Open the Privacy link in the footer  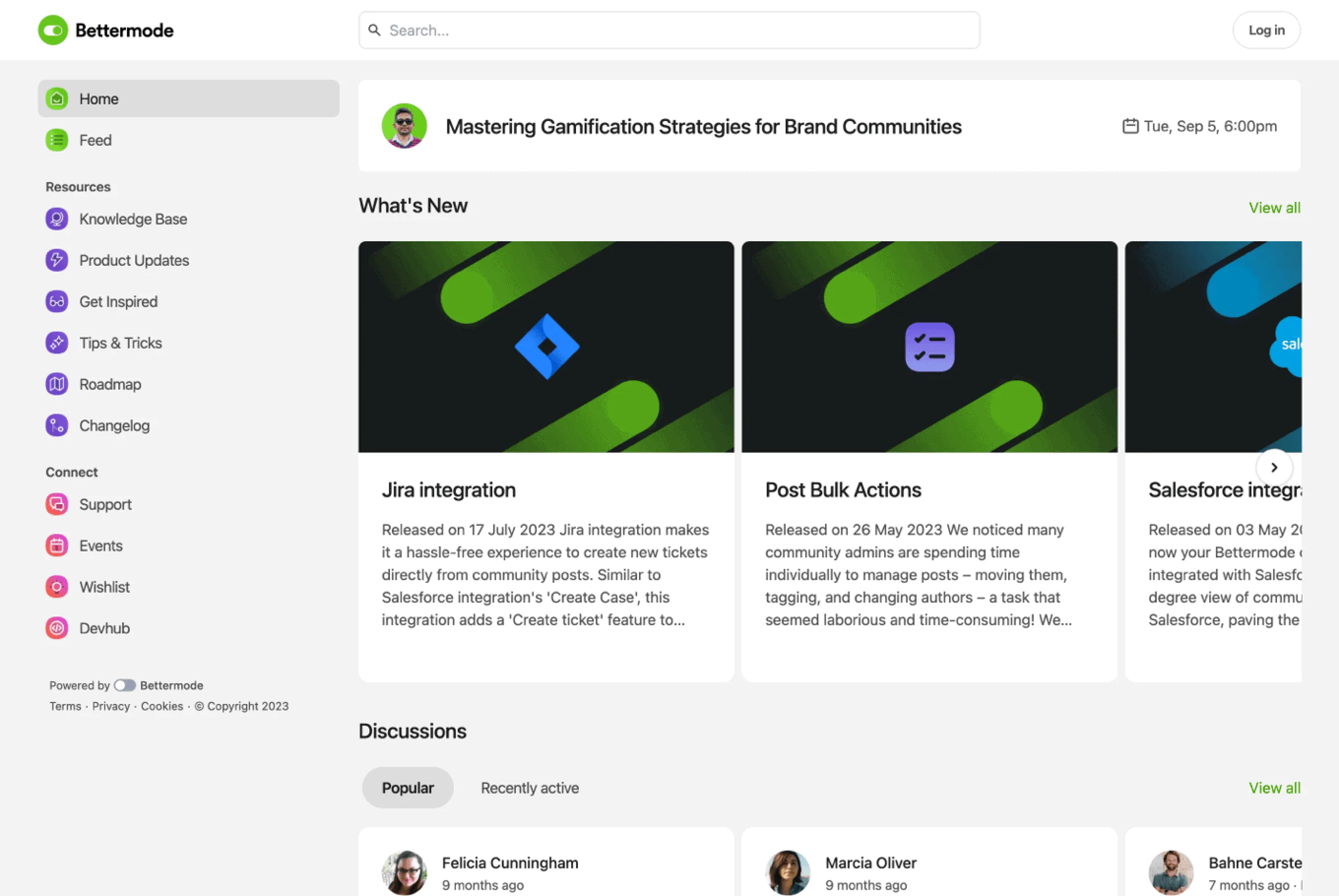(111, 706)
